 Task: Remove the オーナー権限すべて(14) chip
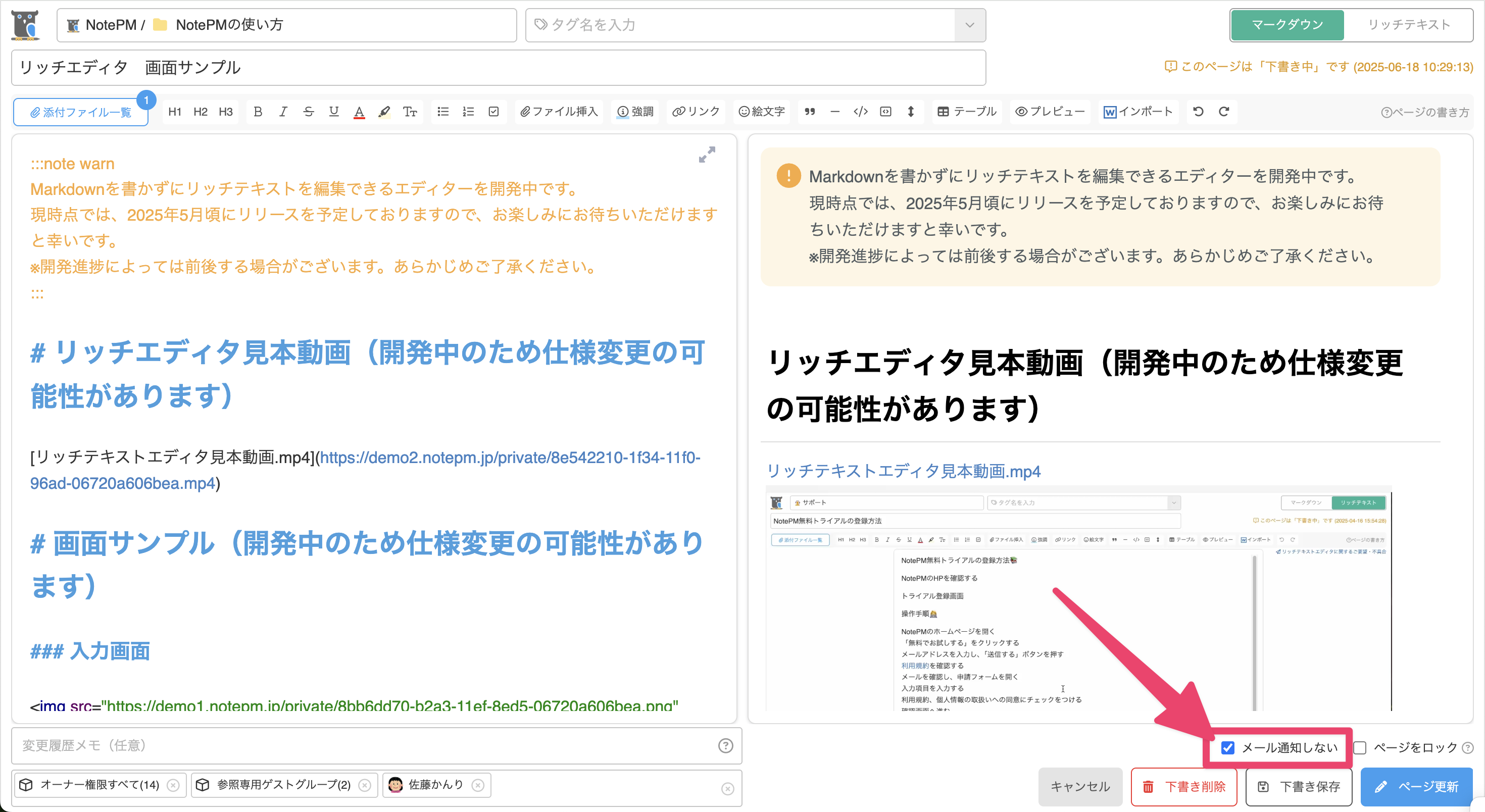coord(173,785)
